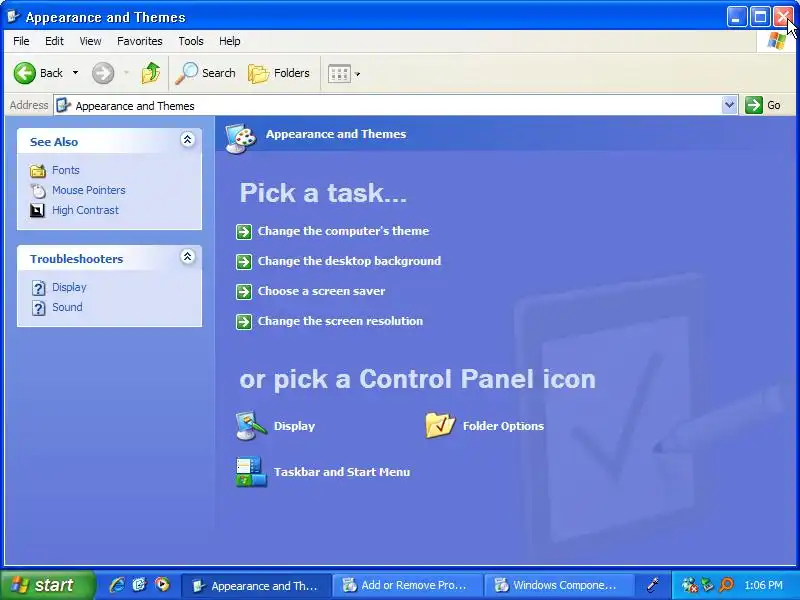Toggle the Folders pane button

tap(279, 73)
